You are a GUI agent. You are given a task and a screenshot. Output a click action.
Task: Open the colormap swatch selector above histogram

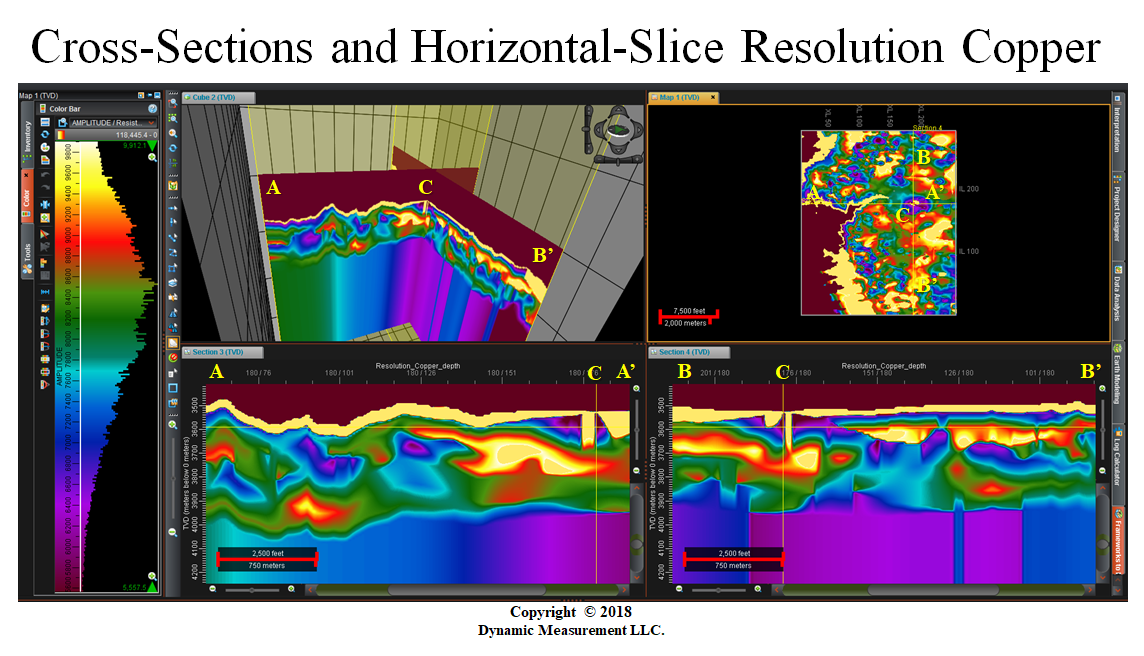tap(61, 135)
